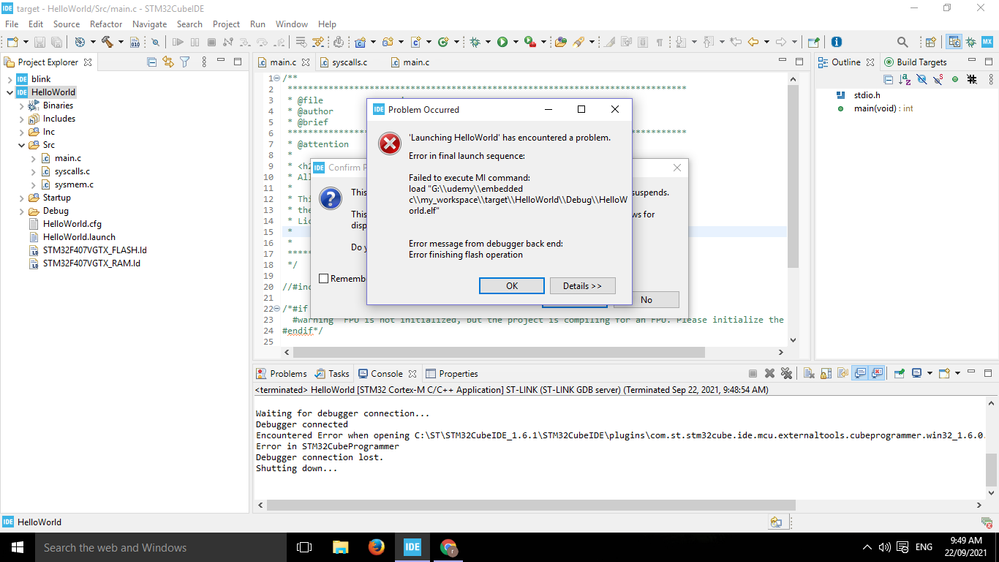999x562 pixels.
Task: Collapse the Src folder
Action: click(22, 145)
